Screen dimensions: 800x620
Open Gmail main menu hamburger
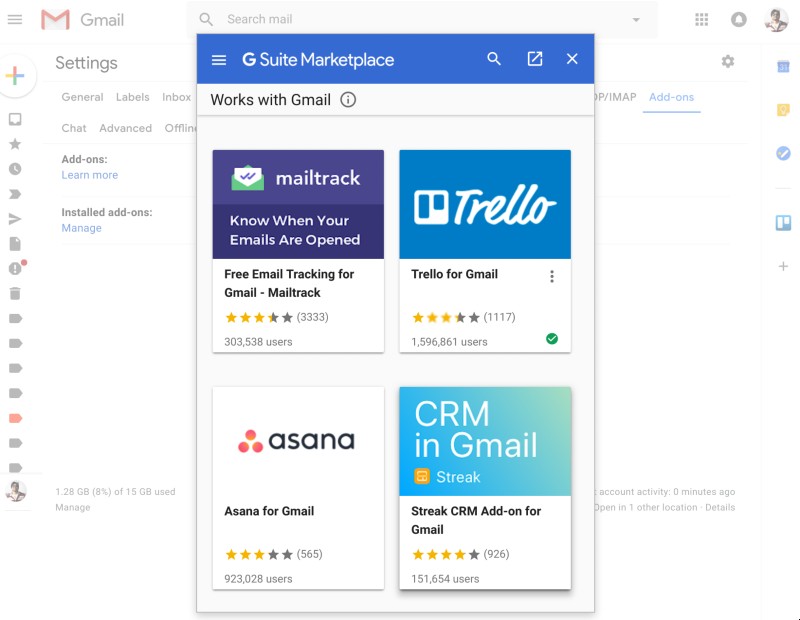coord(15,19)
